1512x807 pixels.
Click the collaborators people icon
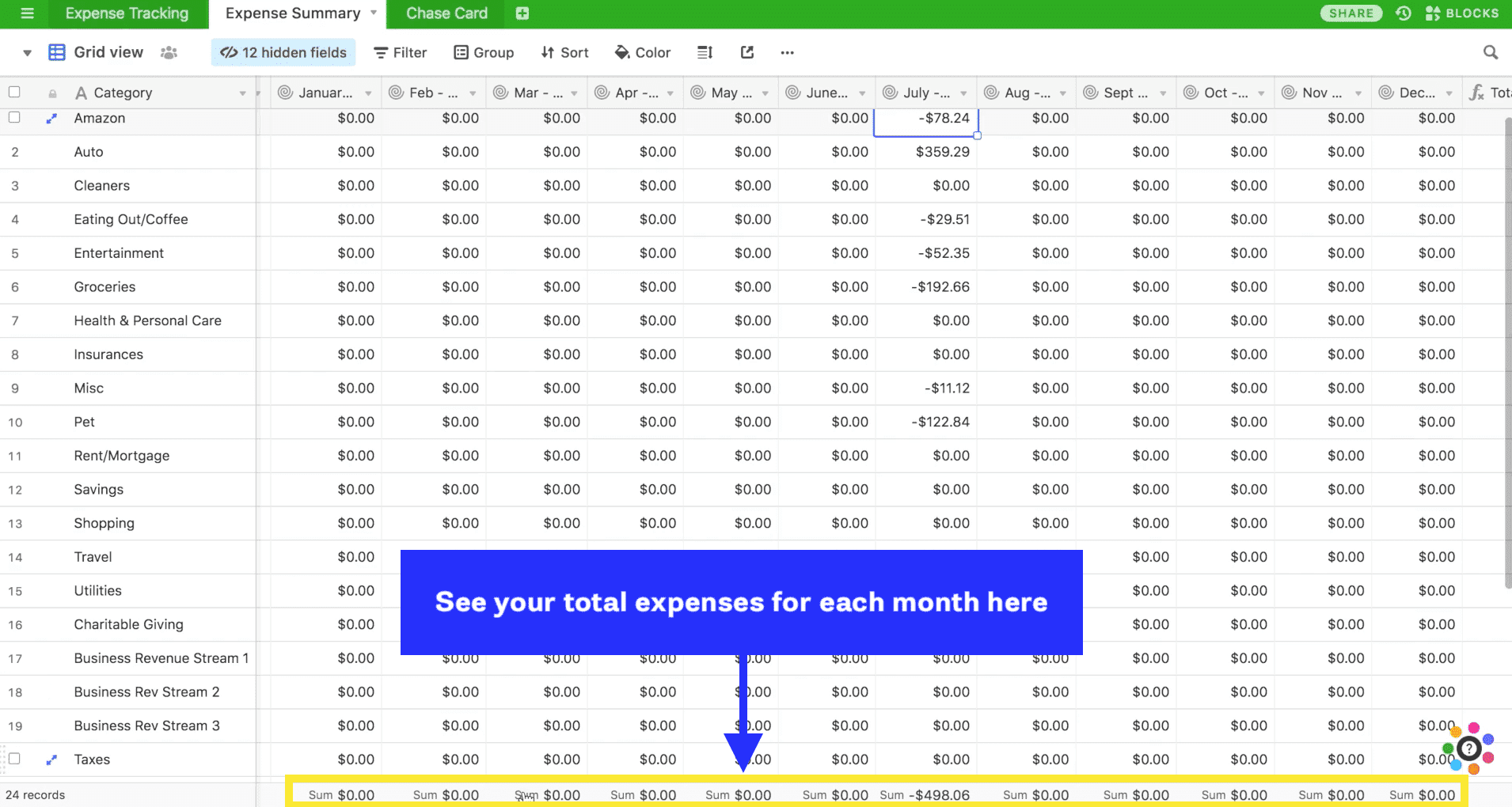169,52
